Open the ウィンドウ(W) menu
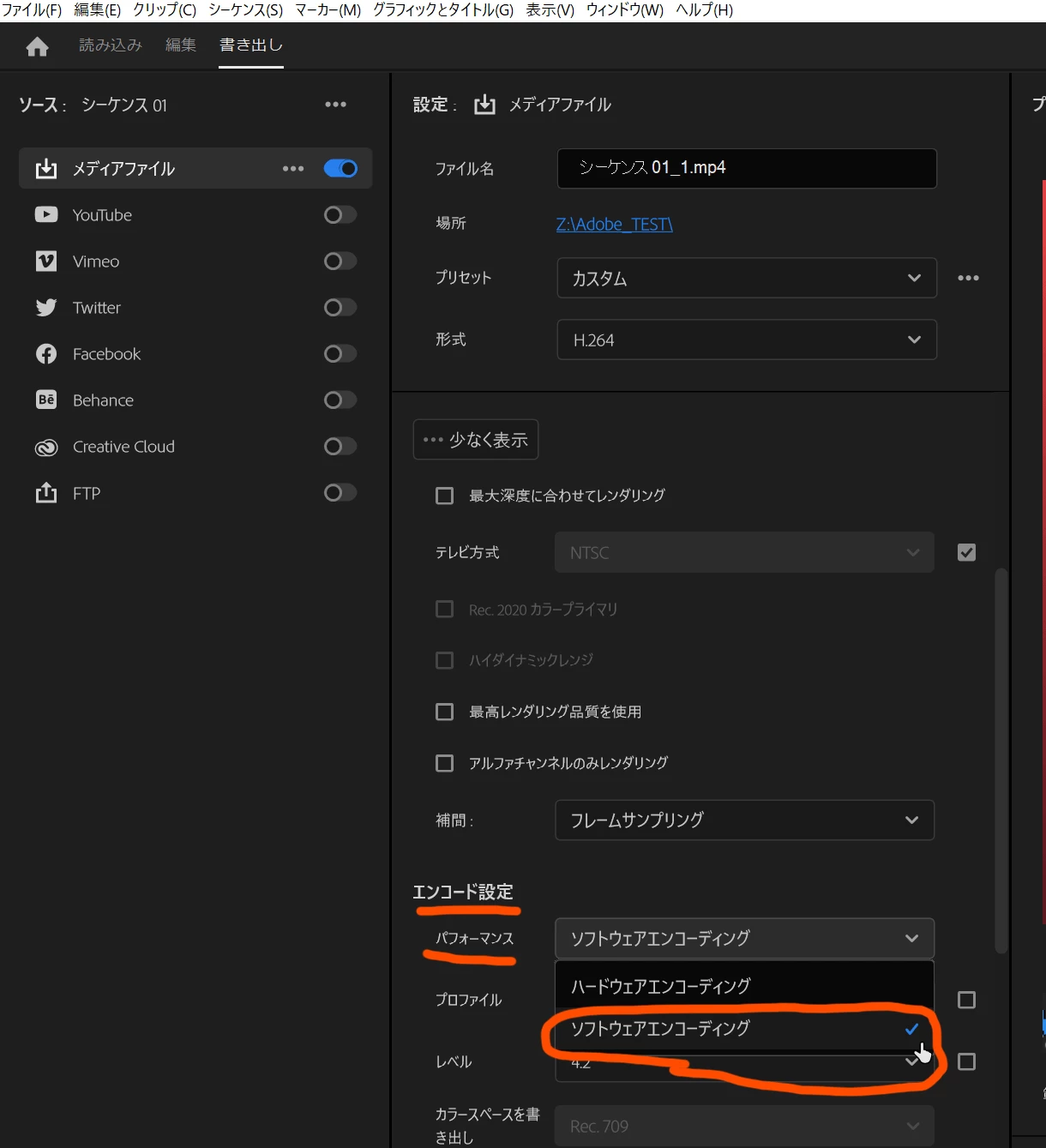 [x=624, y=10]
